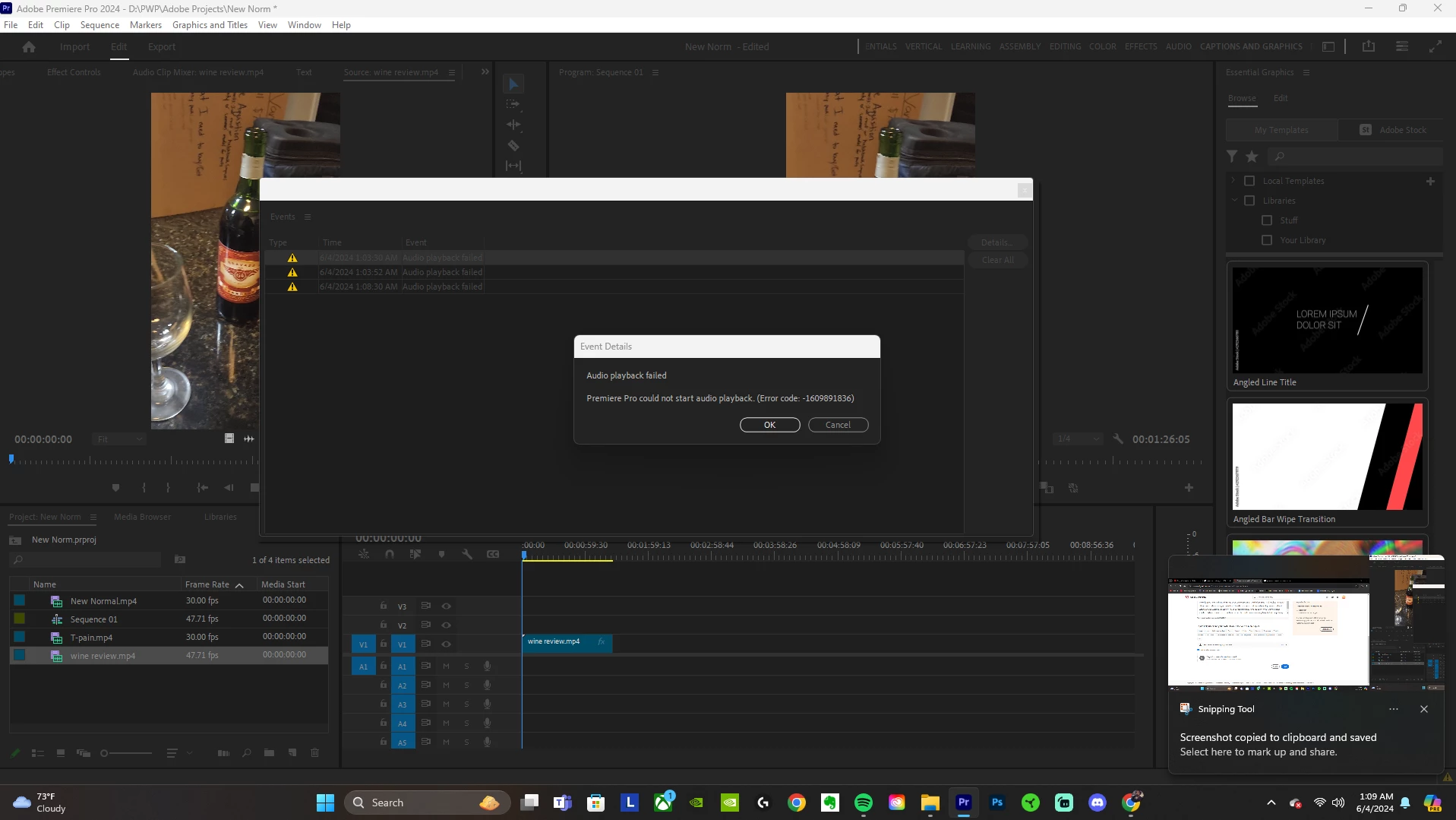Filter Essential Graphics templates with funnel icon
1456x820 pixels.
pyautogui.click(x=1232, y=157)
